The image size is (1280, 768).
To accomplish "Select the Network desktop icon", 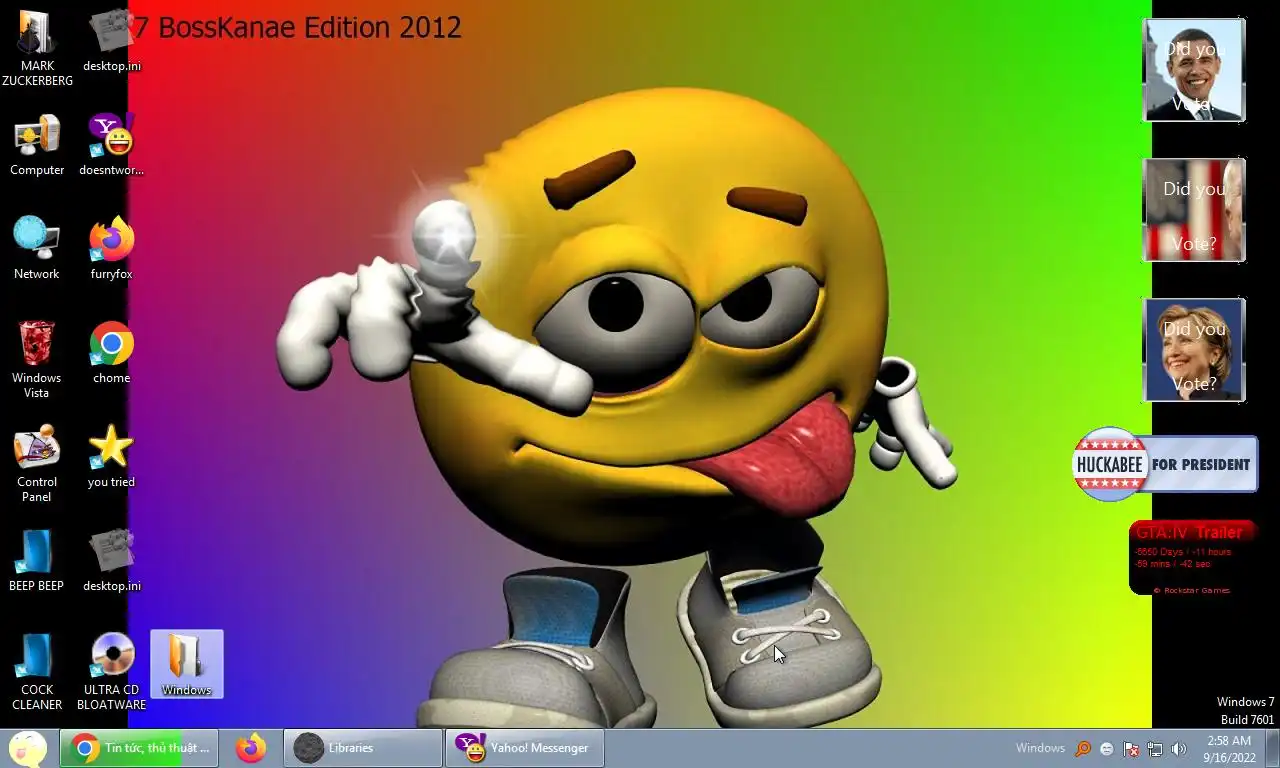I will pyautogui.click(x=37, y=249).
